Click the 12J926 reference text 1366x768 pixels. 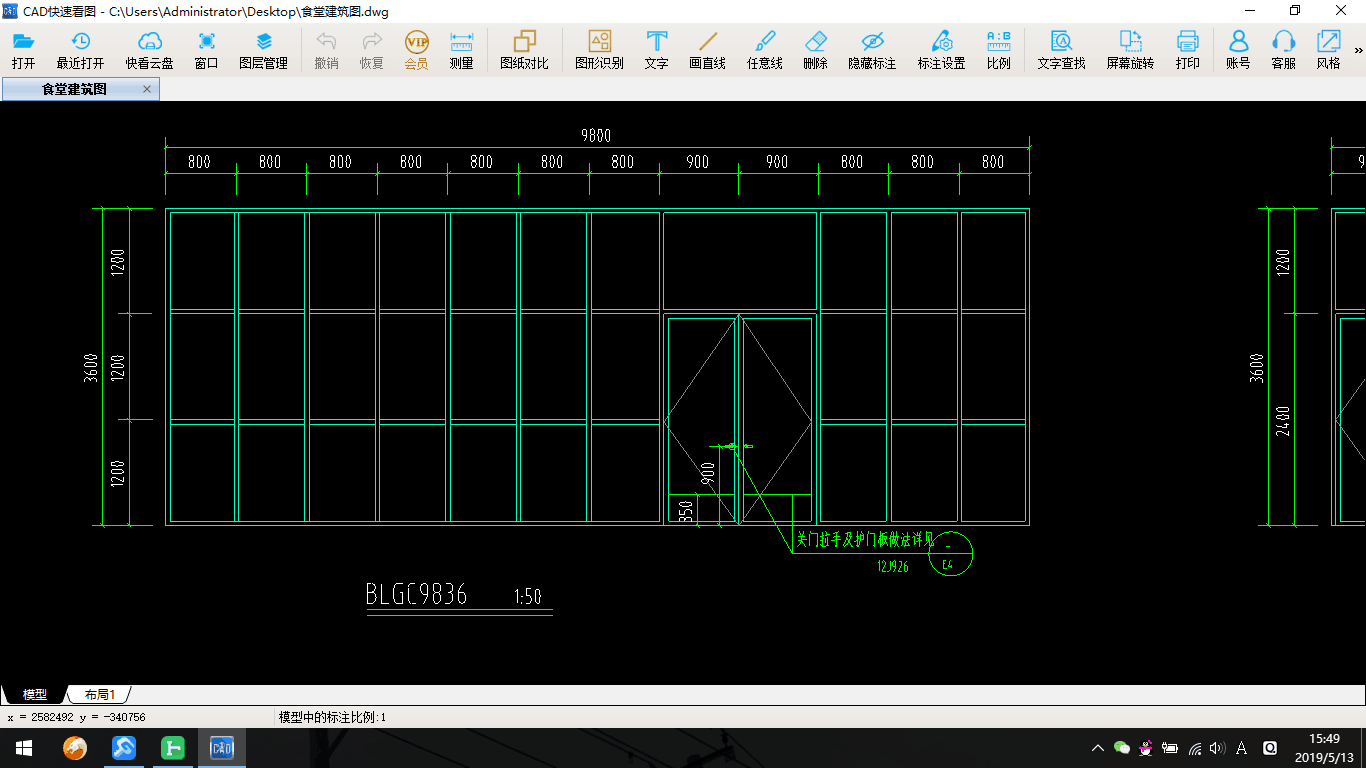(893, 567)
